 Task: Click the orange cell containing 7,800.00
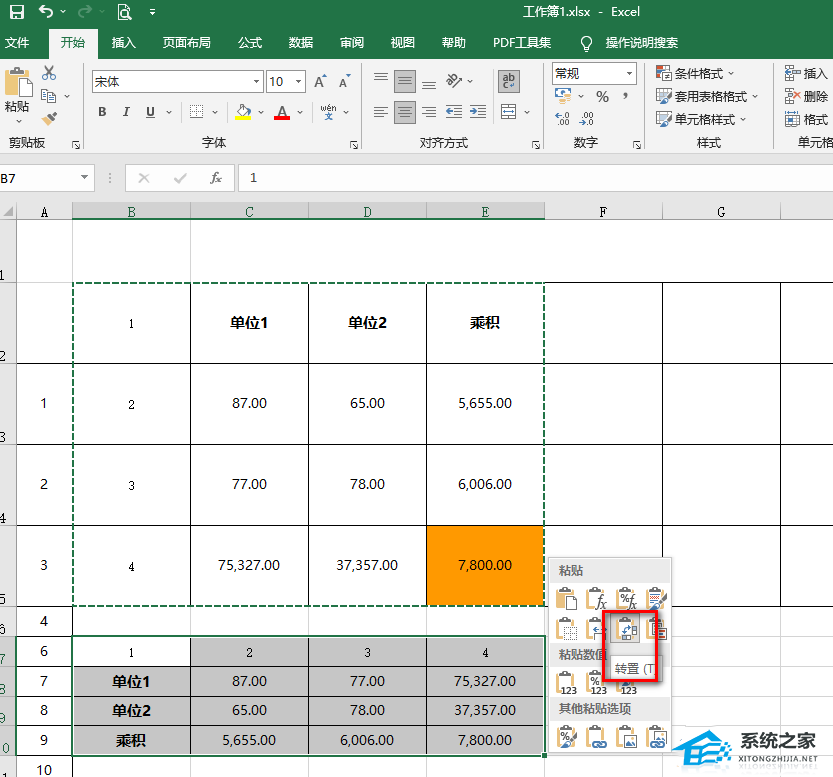[485, 565]
